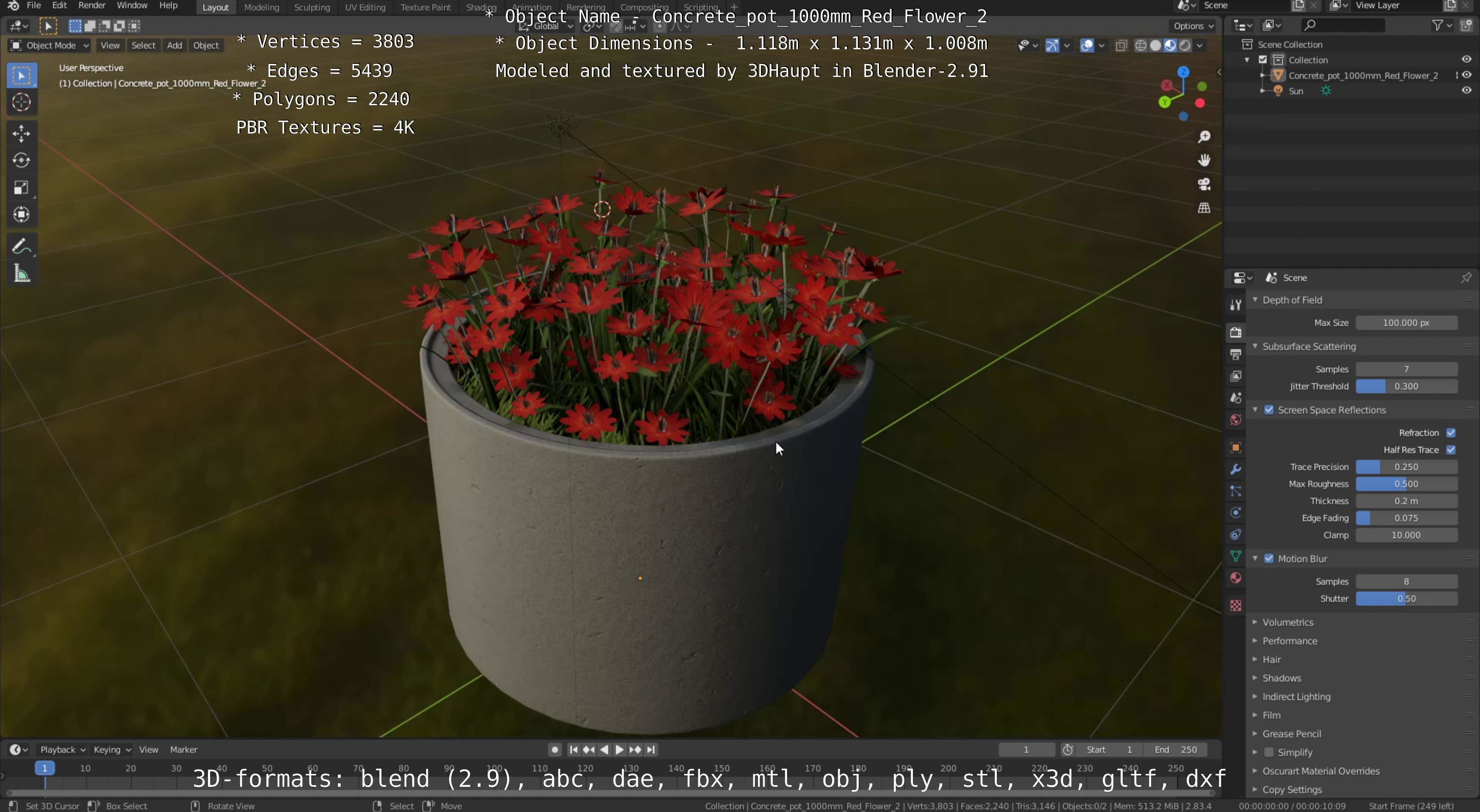Open Material properties tab icon

pos(1236,578)
